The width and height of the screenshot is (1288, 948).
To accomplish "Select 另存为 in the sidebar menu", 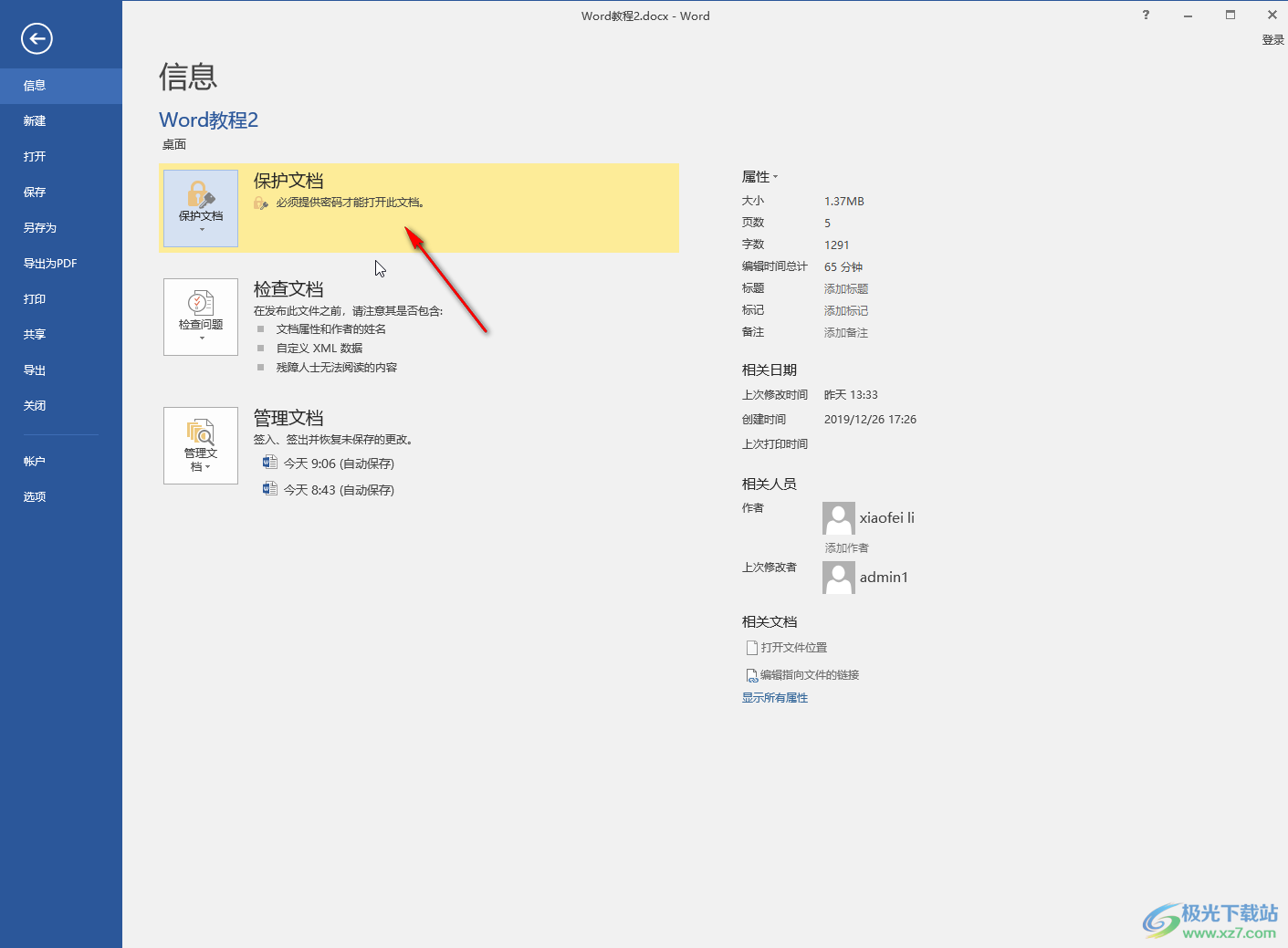I will point(61,228).
